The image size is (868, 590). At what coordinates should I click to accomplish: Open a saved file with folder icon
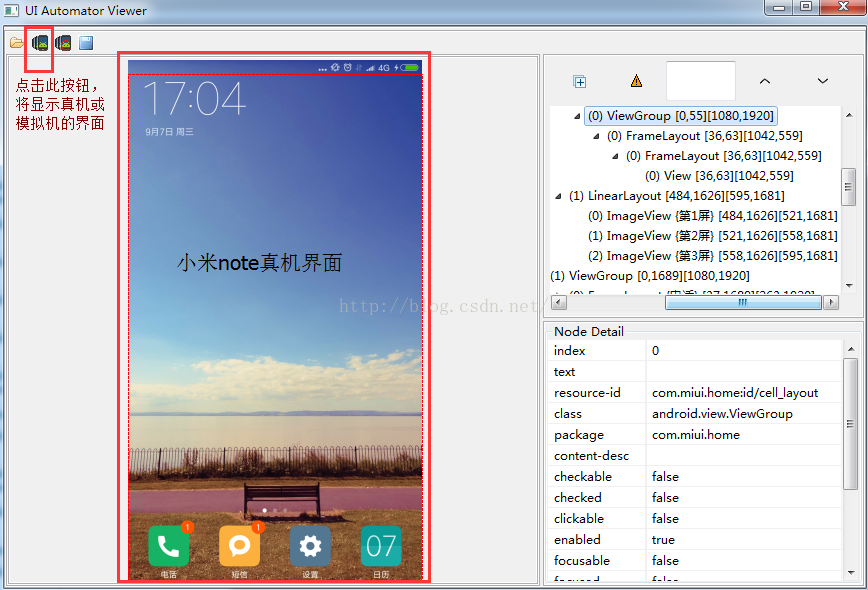click(17, 43)
